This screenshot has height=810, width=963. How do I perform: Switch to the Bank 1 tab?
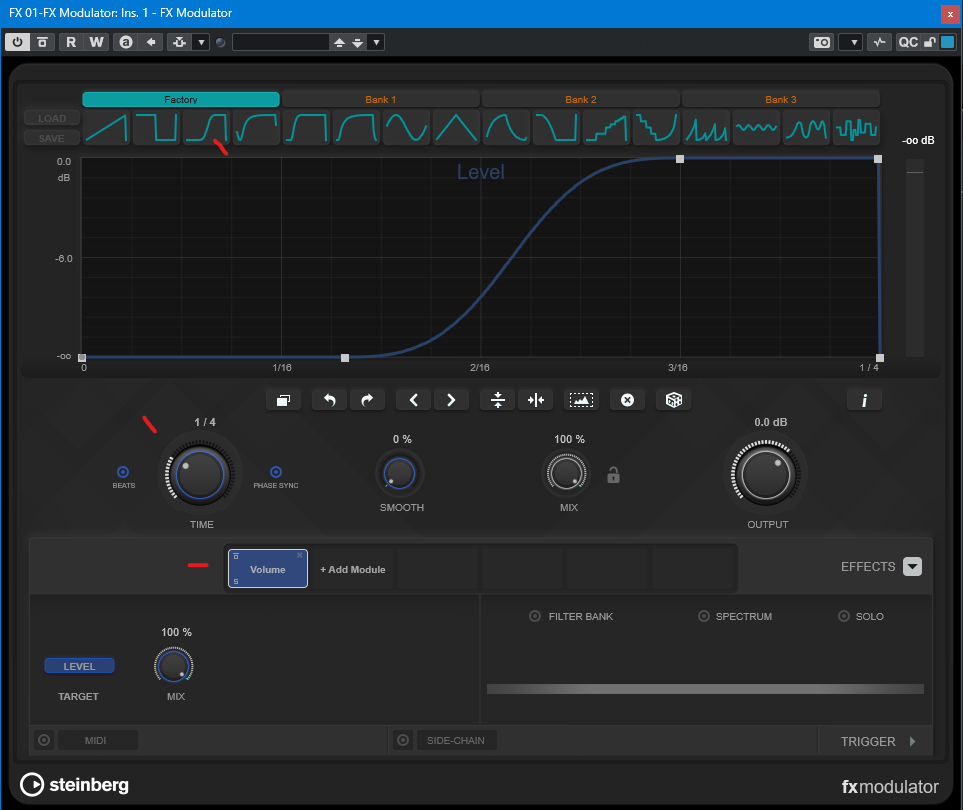point(380,99)
